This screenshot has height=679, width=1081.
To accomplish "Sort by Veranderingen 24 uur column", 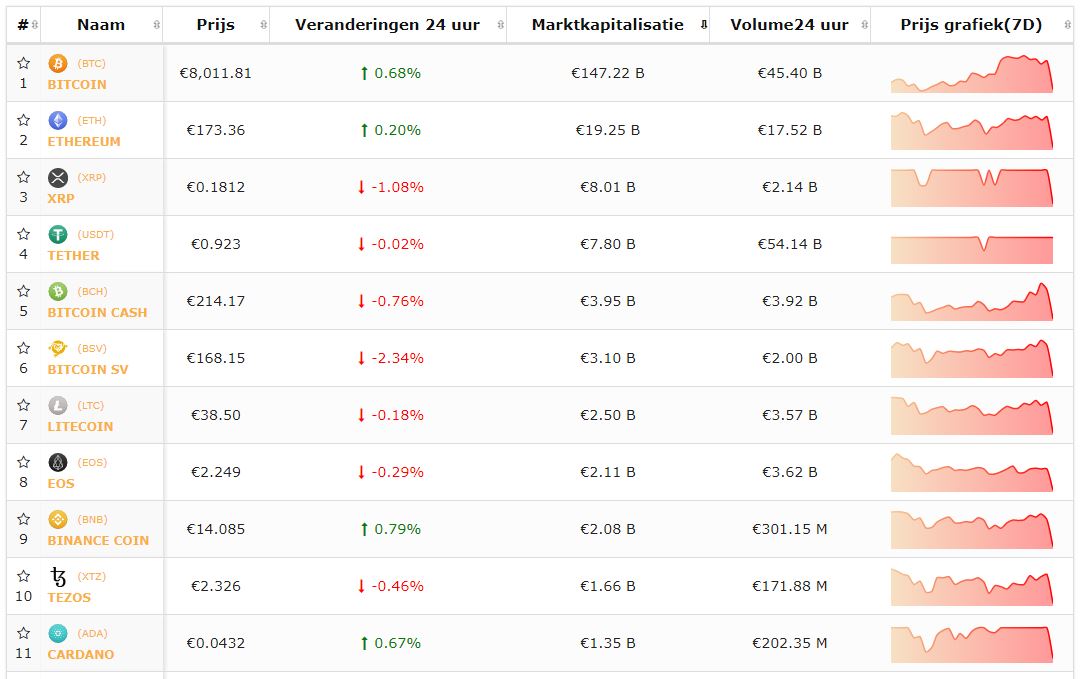I will click(x=387, y=25).
